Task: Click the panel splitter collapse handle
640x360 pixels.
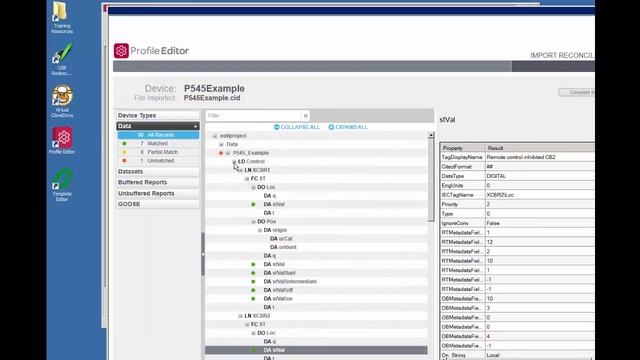Action: [203, 254]
